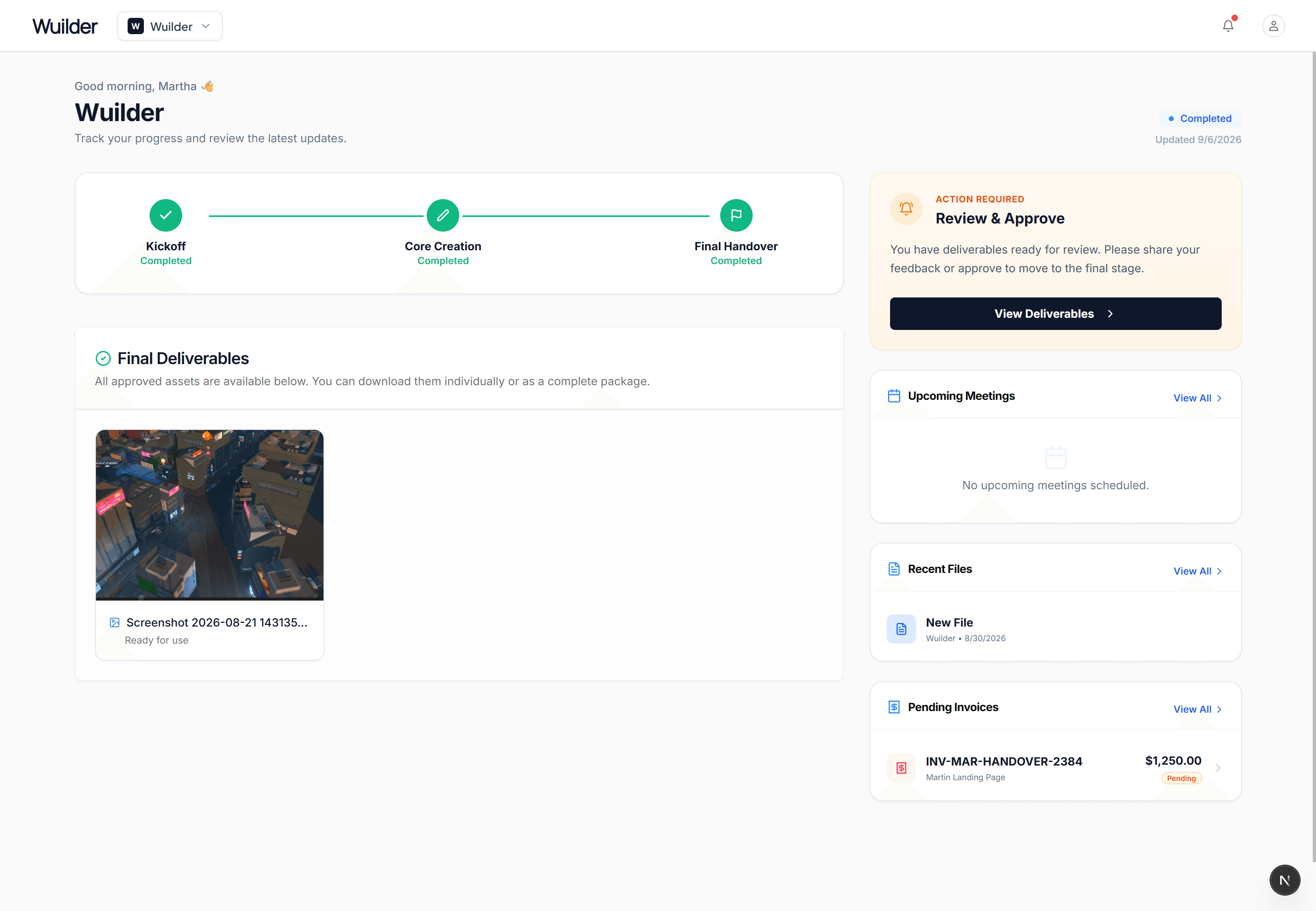The image size is (1316, 911).
Task: Click the Review & Approve heading
Action: point(1000,218)
